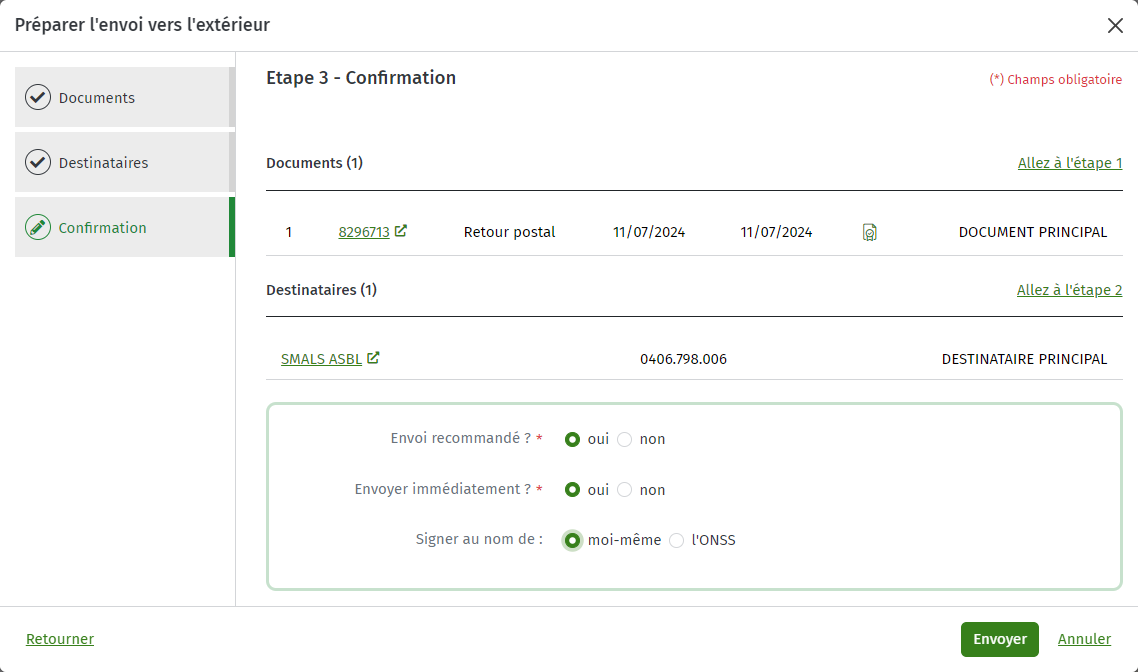Open external link icon next to SMALS ASBL
This screenshot has width=1138, height=672.
click(373, 358)
